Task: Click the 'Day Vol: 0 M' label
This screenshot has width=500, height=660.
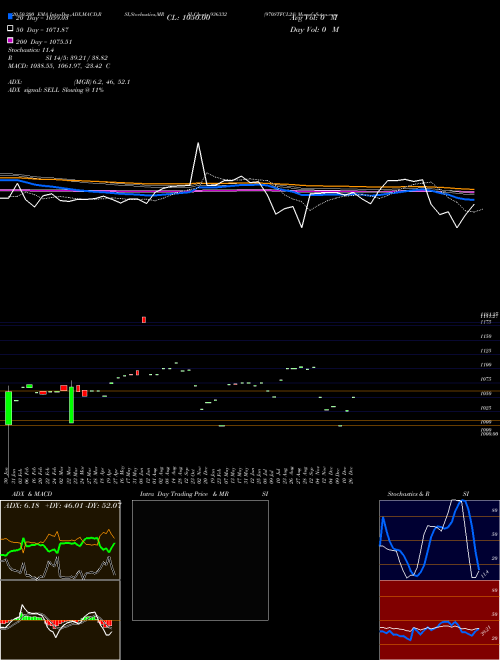Action: (314, 30)
